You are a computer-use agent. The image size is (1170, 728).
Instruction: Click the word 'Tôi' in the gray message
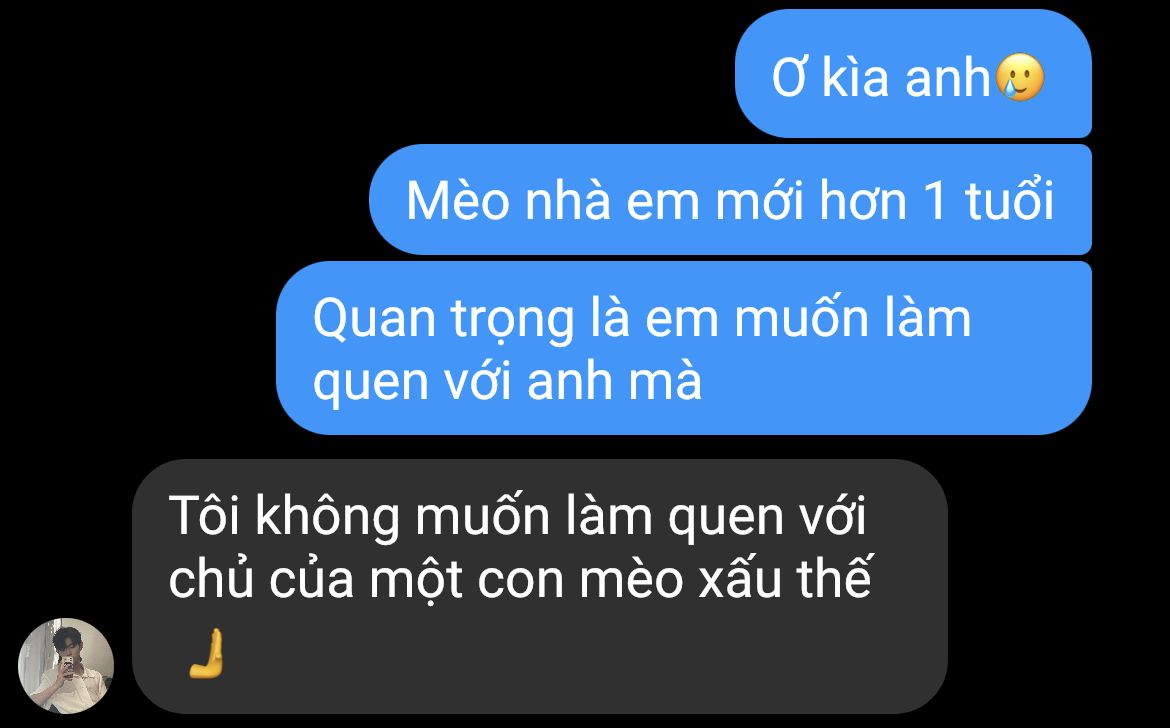tap(204, 515)
